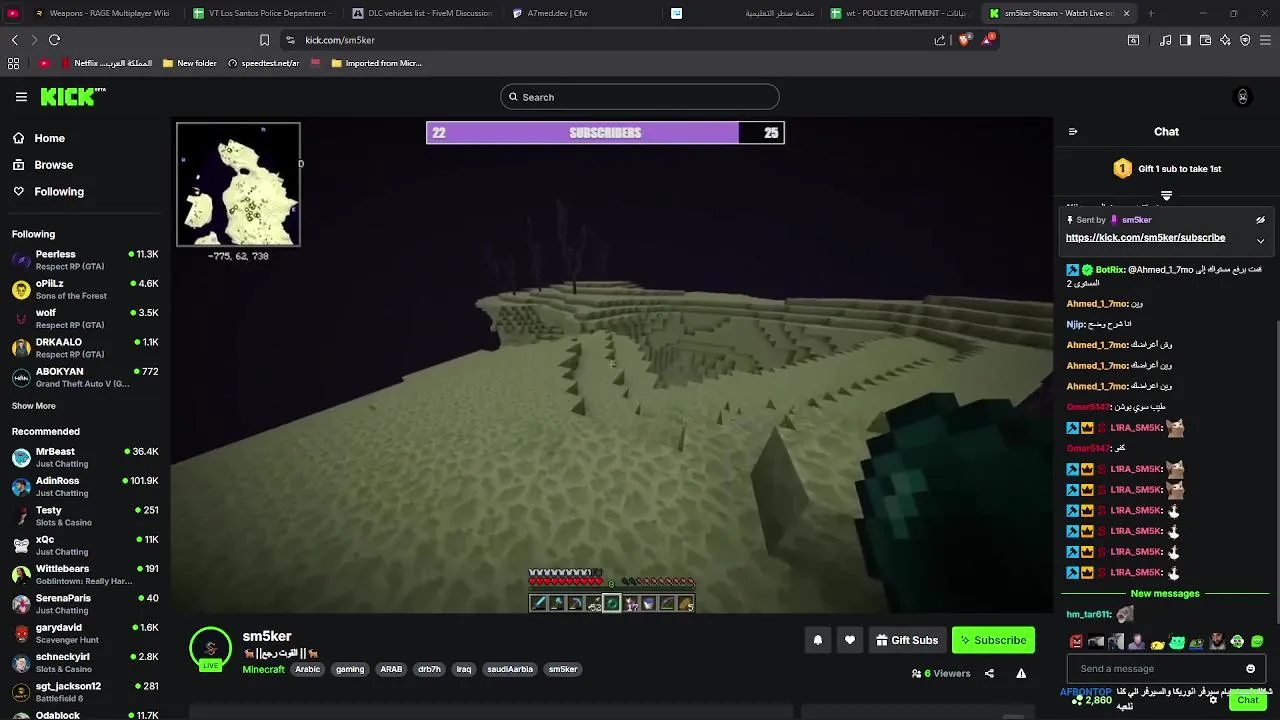Open chat settings gear icon
The width and height of the screenshot is (1280, 720).
click(x=1213, y=700)
